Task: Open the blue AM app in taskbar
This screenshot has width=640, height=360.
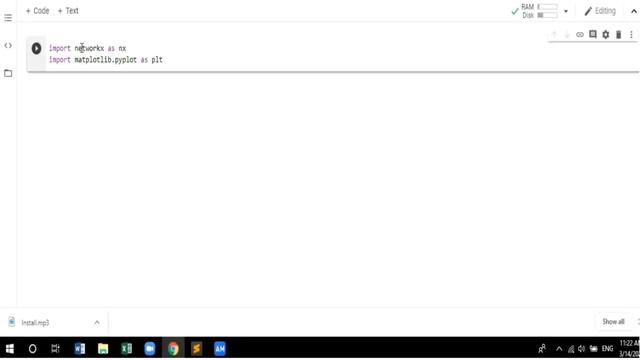Action: [220, 349]
